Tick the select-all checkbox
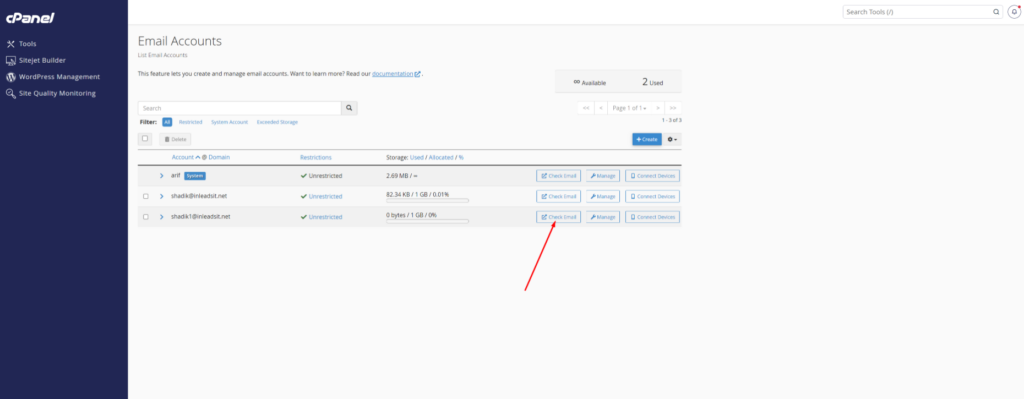1024x399 pixels. click(x=145, y=138)
